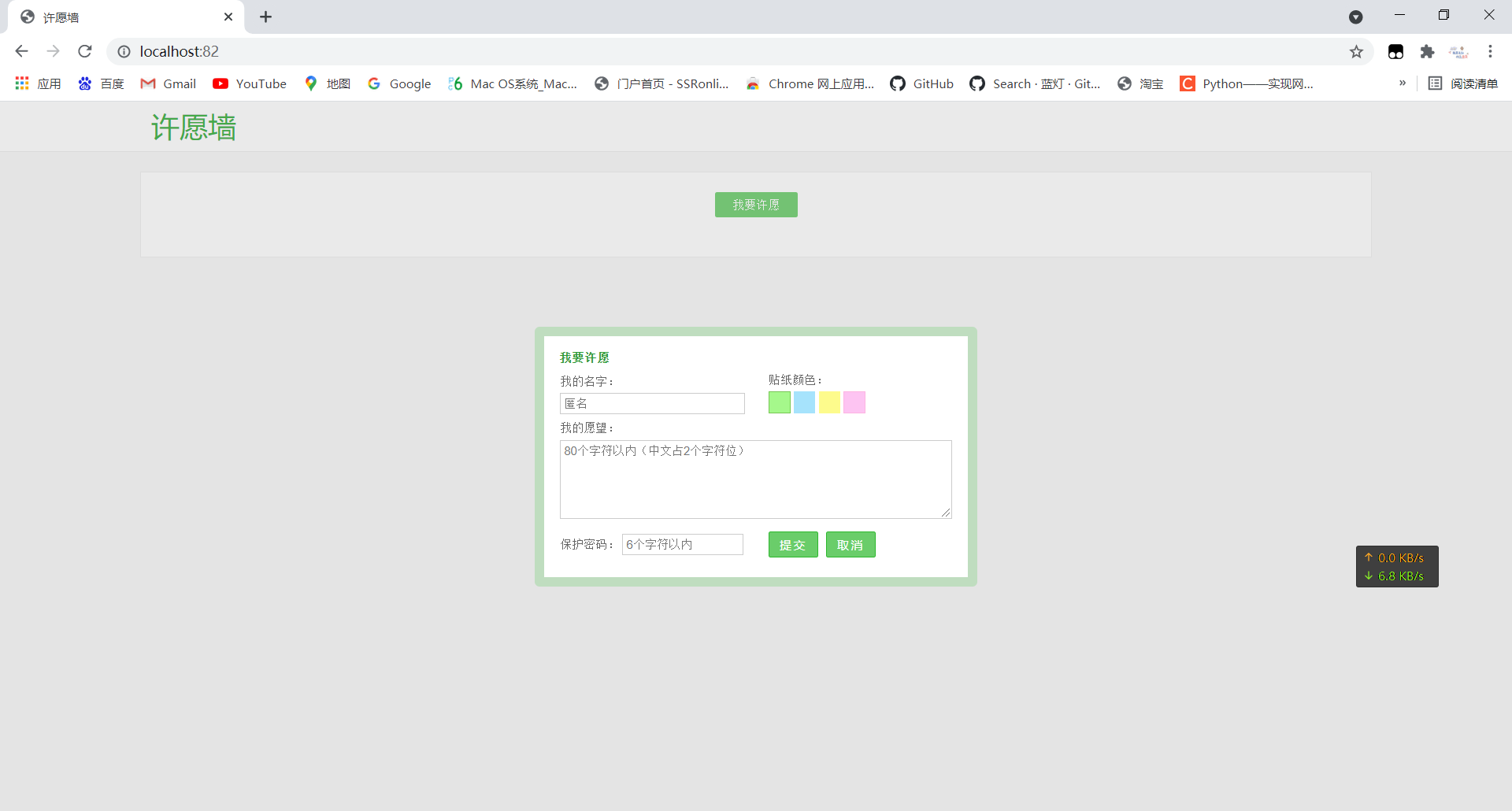
Task: Open the 应用 apps shortcut
Action: [38, 83]
